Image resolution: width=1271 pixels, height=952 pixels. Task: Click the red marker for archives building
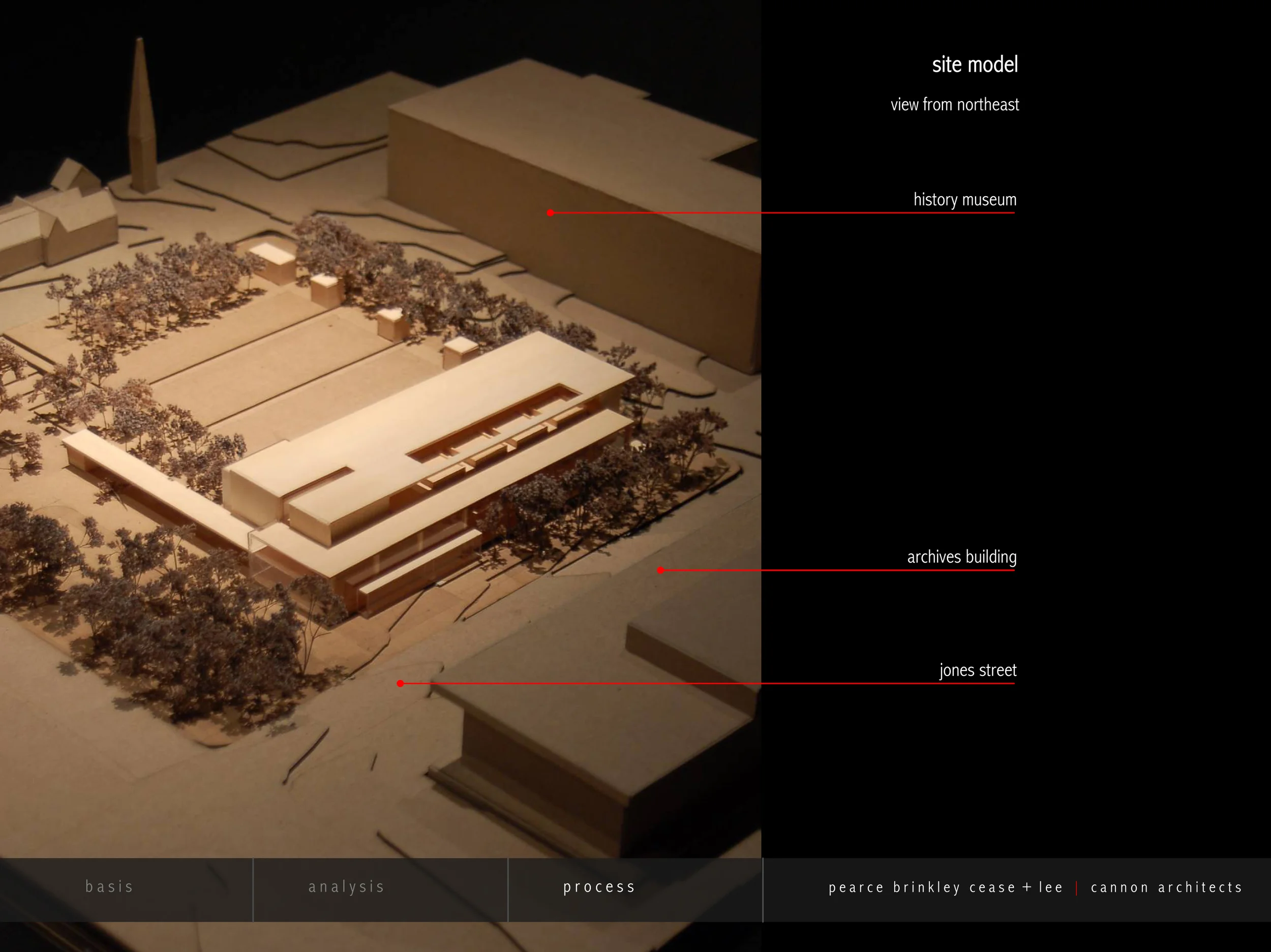pos(661,570)
